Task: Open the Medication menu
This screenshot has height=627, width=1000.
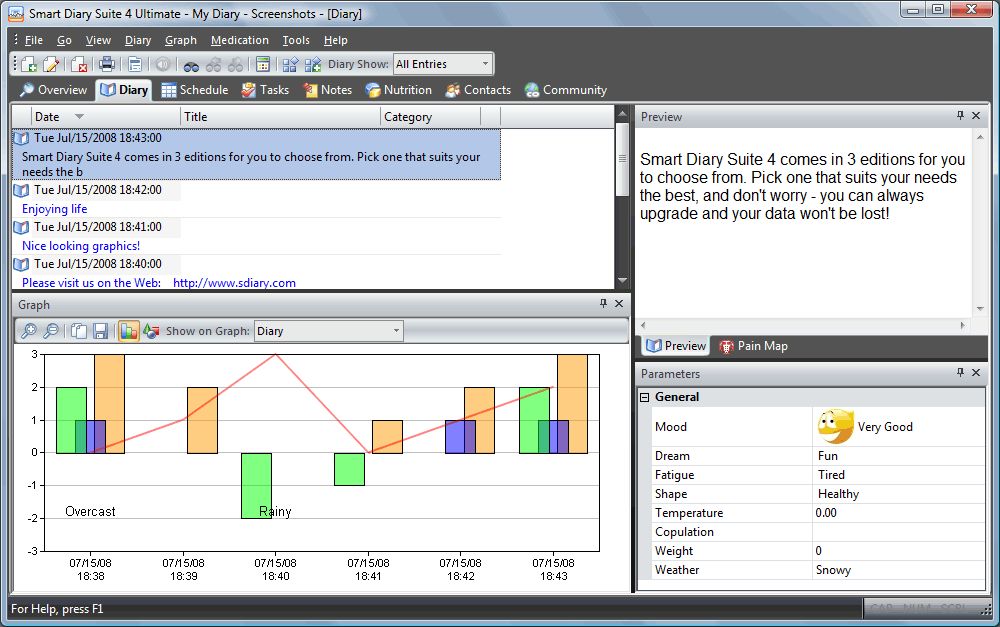Action: point(239,40)
